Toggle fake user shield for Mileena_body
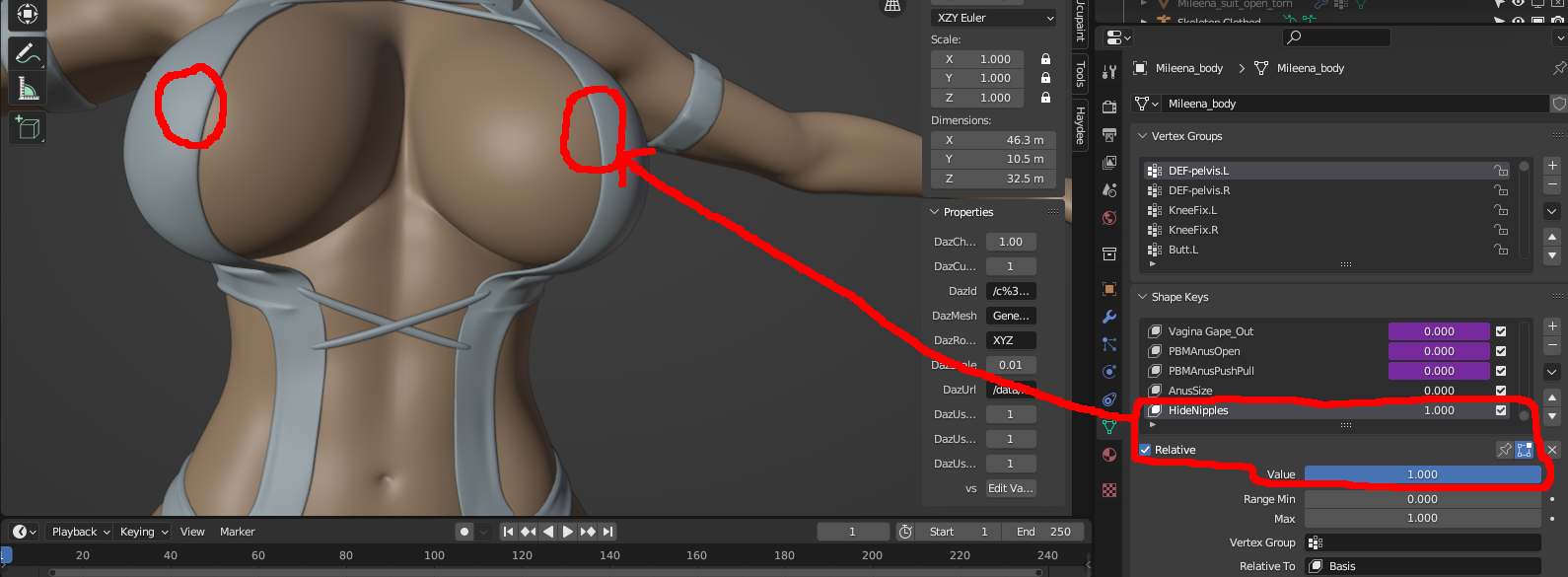1568x577 pixels. click(x=1559, y=104)
